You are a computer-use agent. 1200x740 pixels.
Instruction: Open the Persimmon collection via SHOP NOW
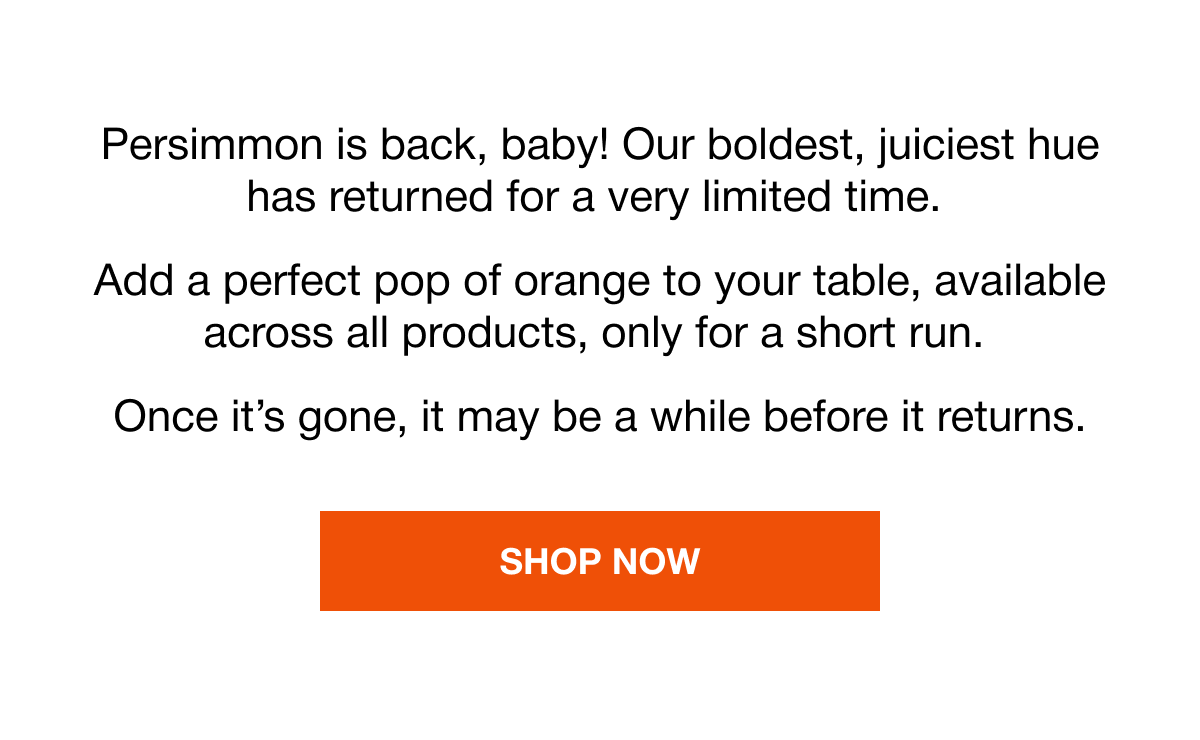(599, 560)
